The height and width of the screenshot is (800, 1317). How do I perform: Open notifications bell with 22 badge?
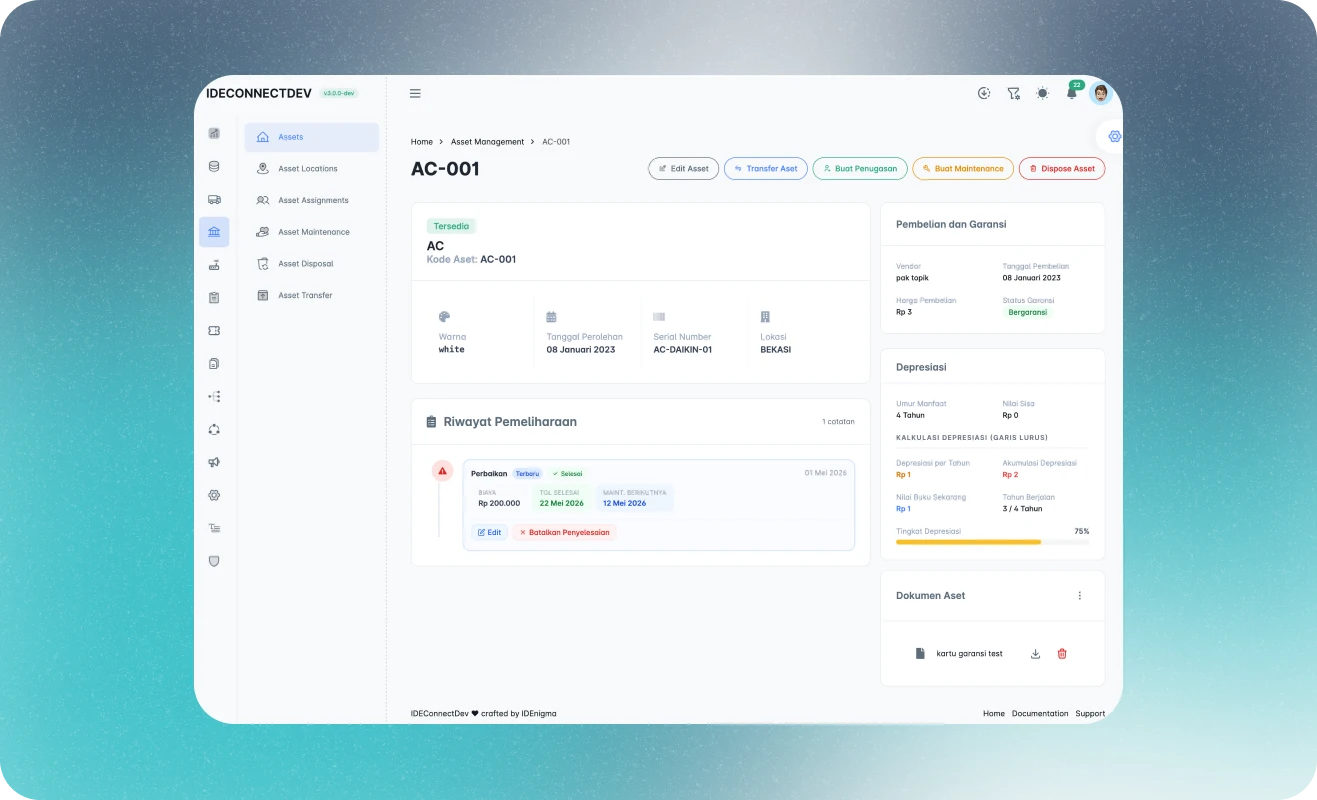pos(1072,93)
